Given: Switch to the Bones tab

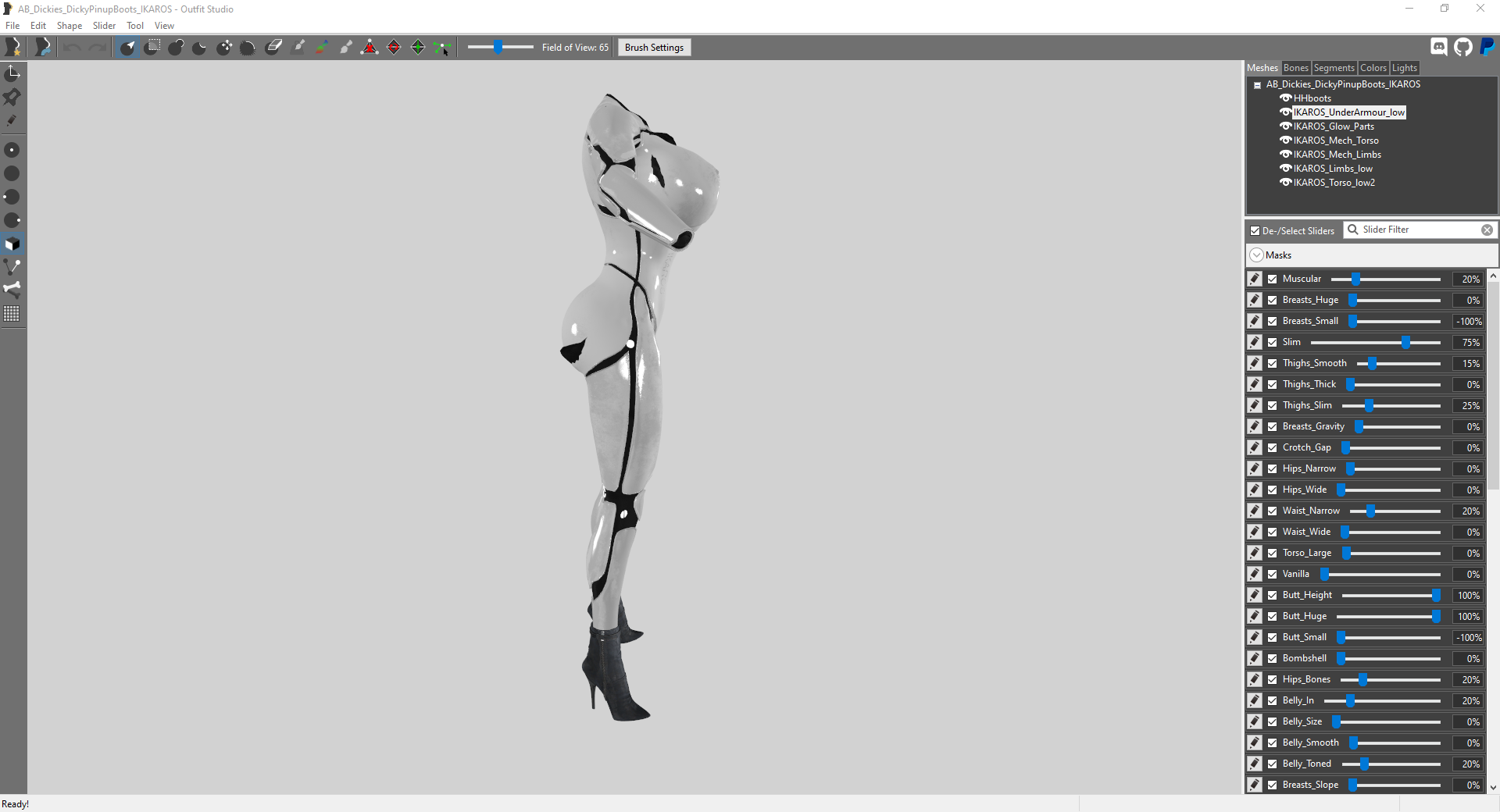Looking at the screenshot, I should click(x=1295, y=68).
